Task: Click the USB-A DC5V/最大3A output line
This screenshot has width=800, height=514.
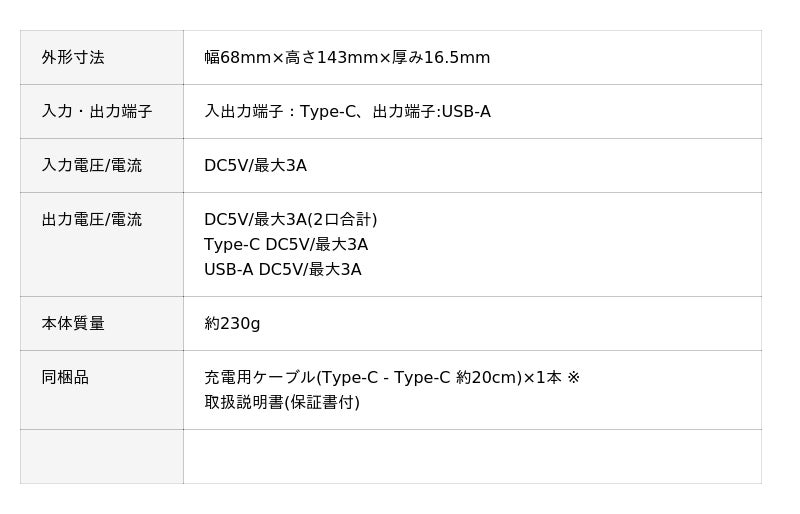Action: tap(282, 270)
